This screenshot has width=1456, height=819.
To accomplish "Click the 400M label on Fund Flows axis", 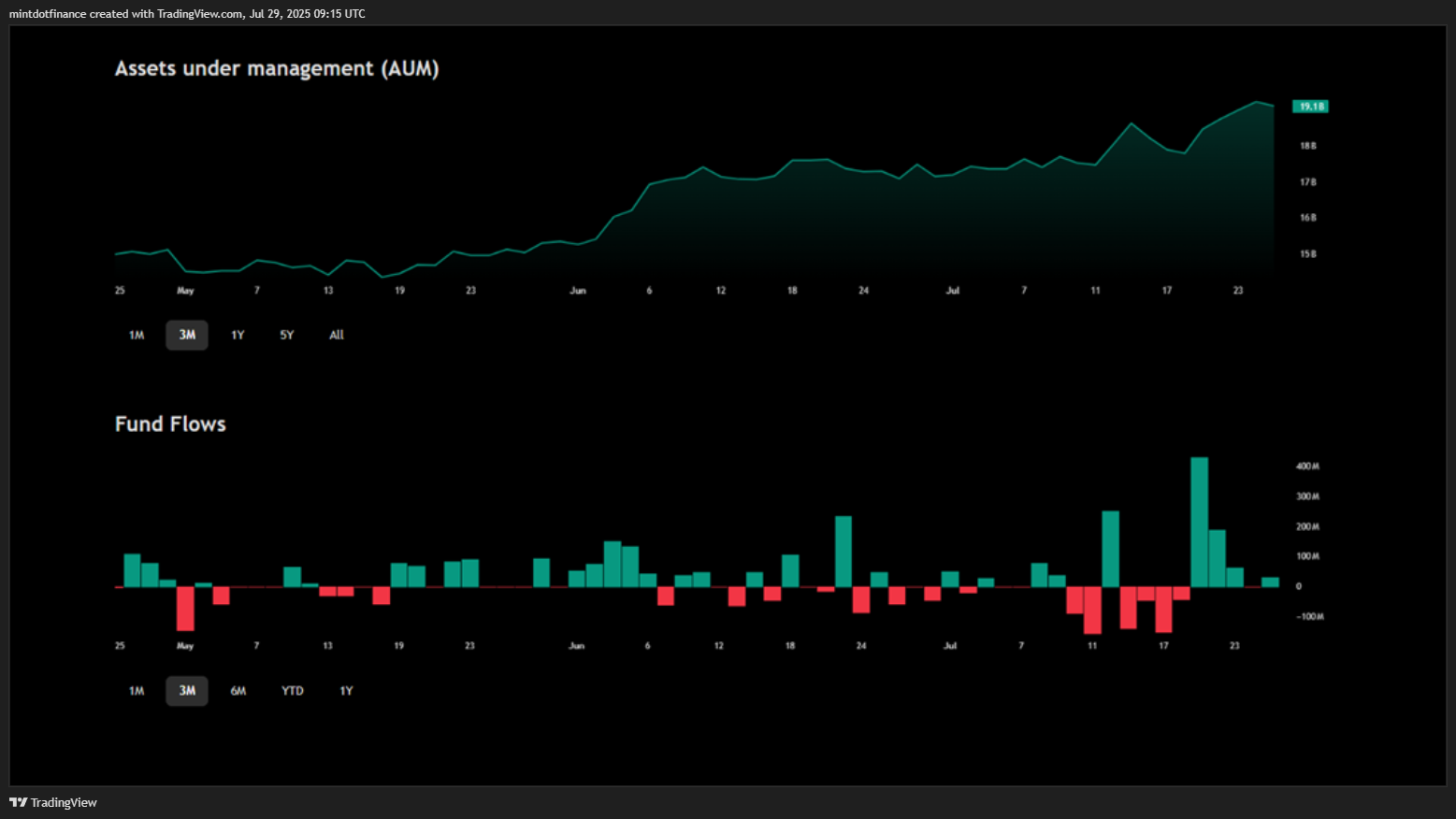I will pyautogui.click(x=1307, y=467).
